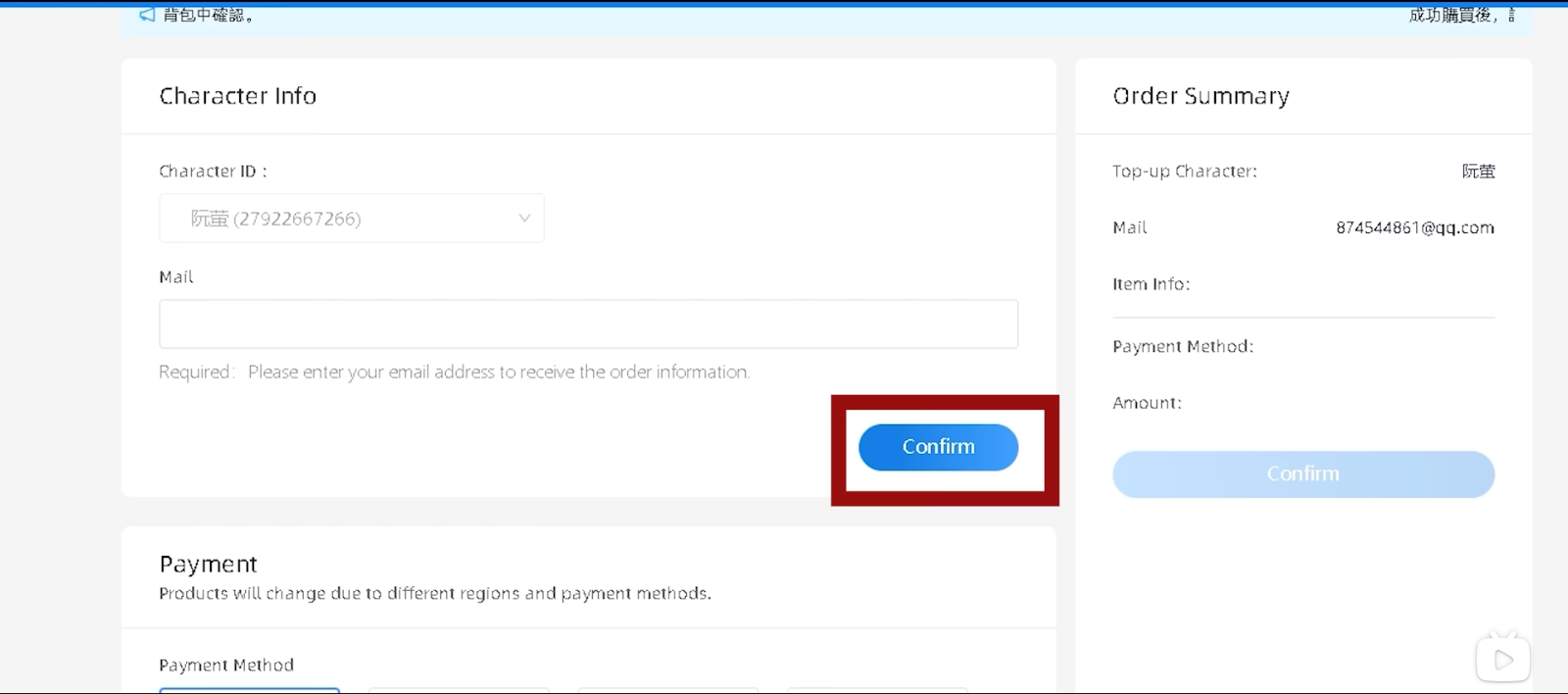
Task: Click the Required email hint text
Action: (454, 372)
